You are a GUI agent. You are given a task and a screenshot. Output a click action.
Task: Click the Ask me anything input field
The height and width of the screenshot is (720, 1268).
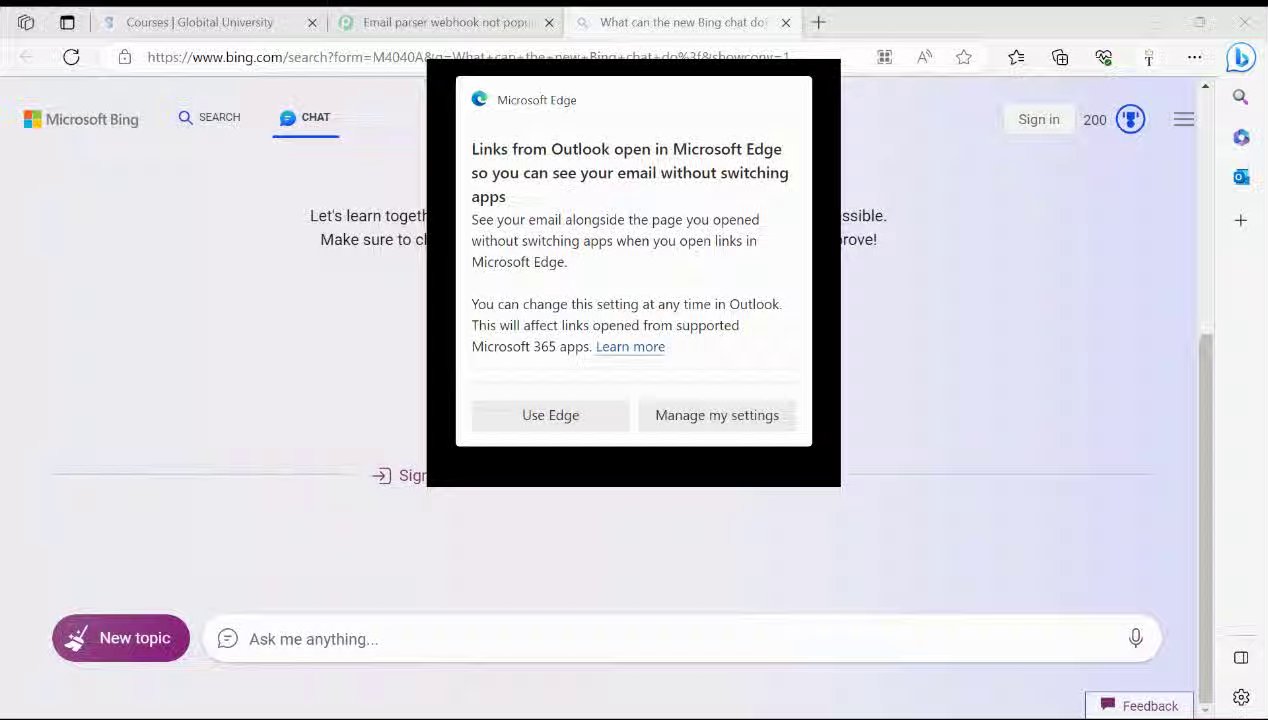pos(682,638)
